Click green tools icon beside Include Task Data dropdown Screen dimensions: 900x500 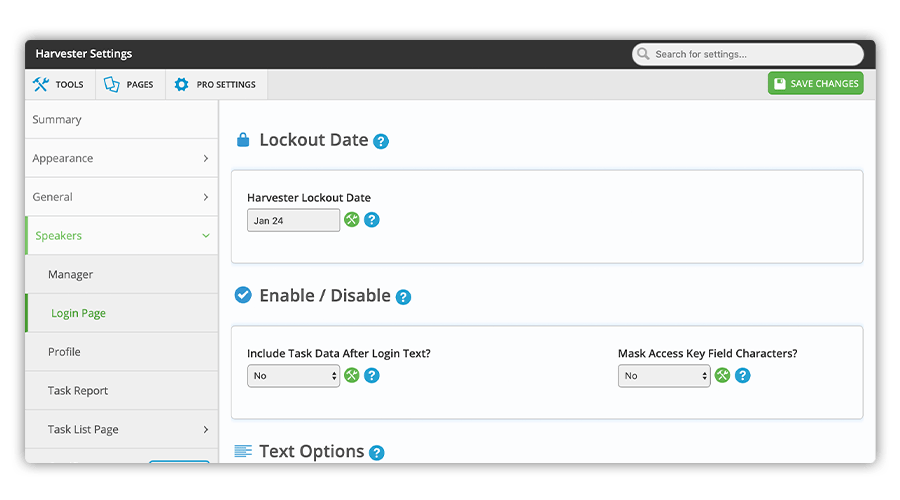(x=351, y=375)
